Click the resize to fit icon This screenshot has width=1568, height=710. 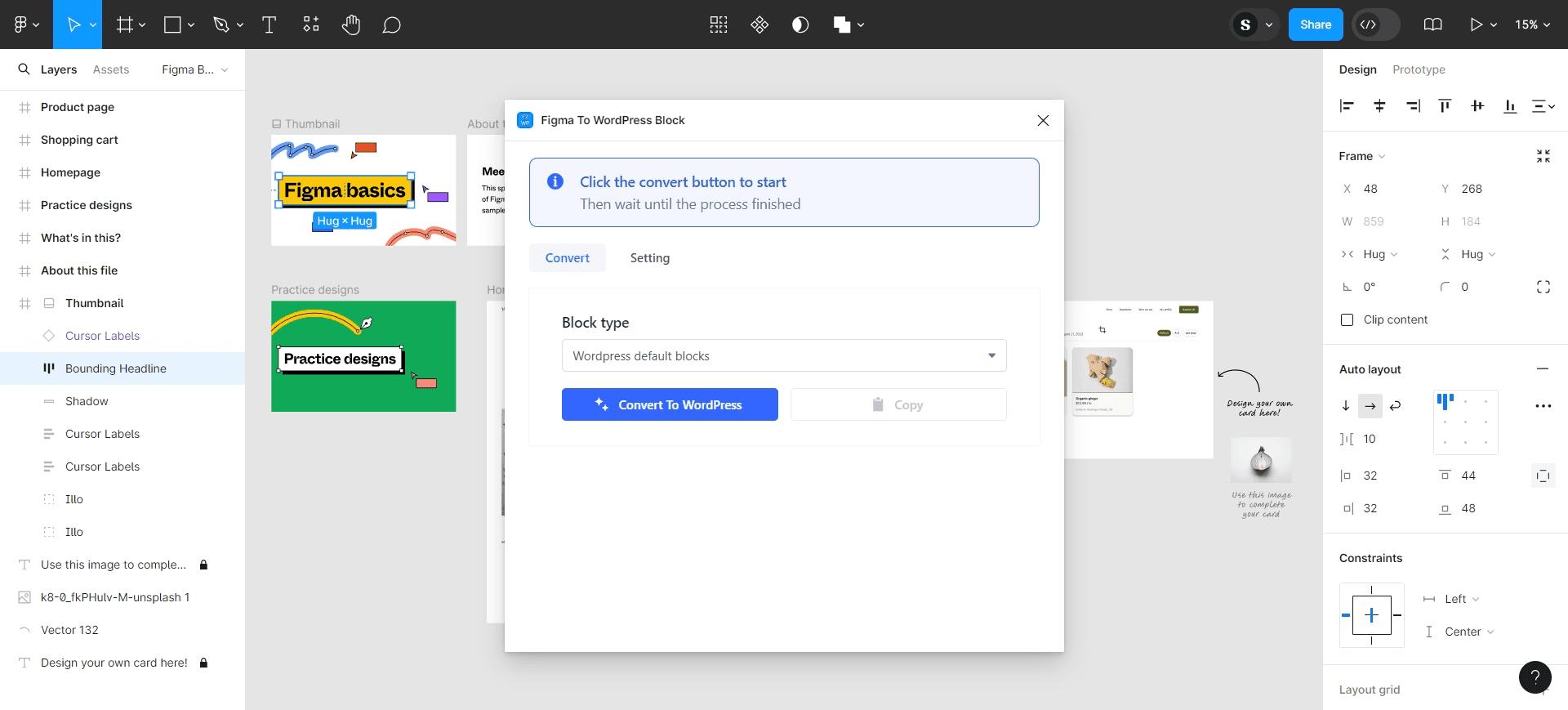pos(1543,156)
